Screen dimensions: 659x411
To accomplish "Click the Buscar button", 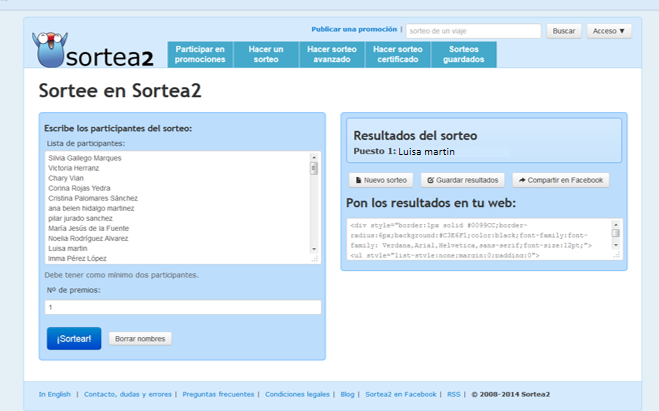I will coord(564,31).
